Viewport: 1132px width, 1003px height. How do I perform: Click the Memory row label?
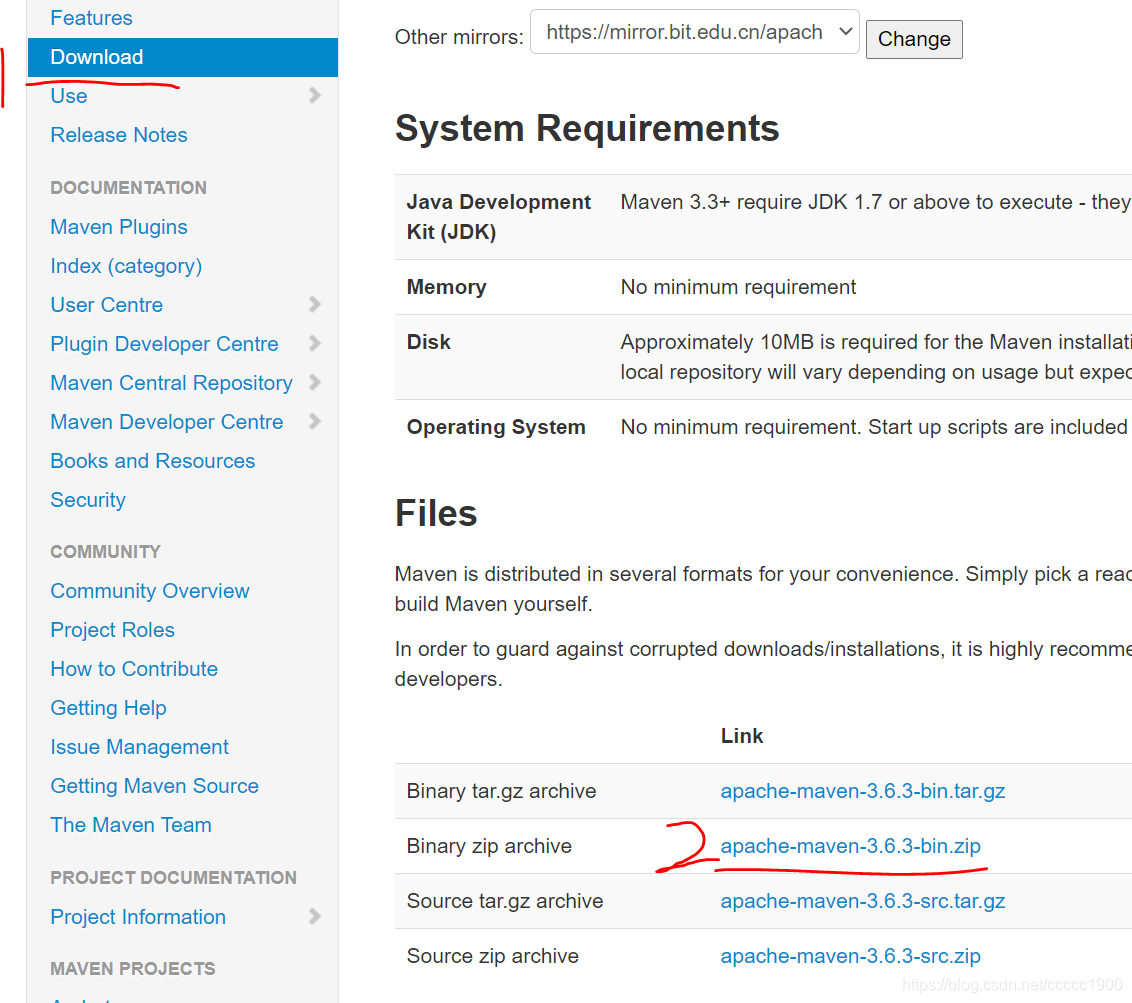[x=446, y=287]
